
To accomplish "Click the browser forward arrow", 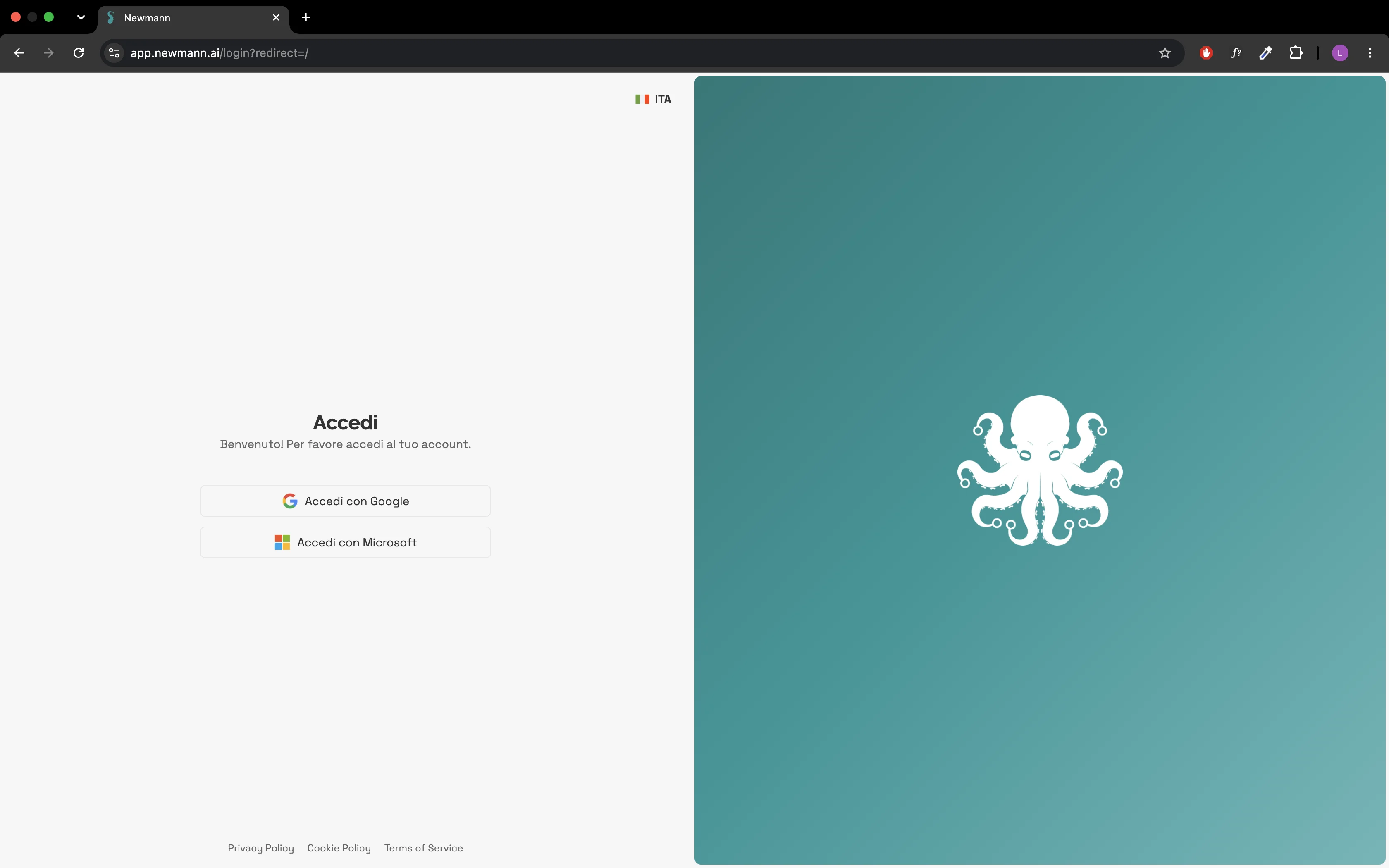I will tap(49, 53).
